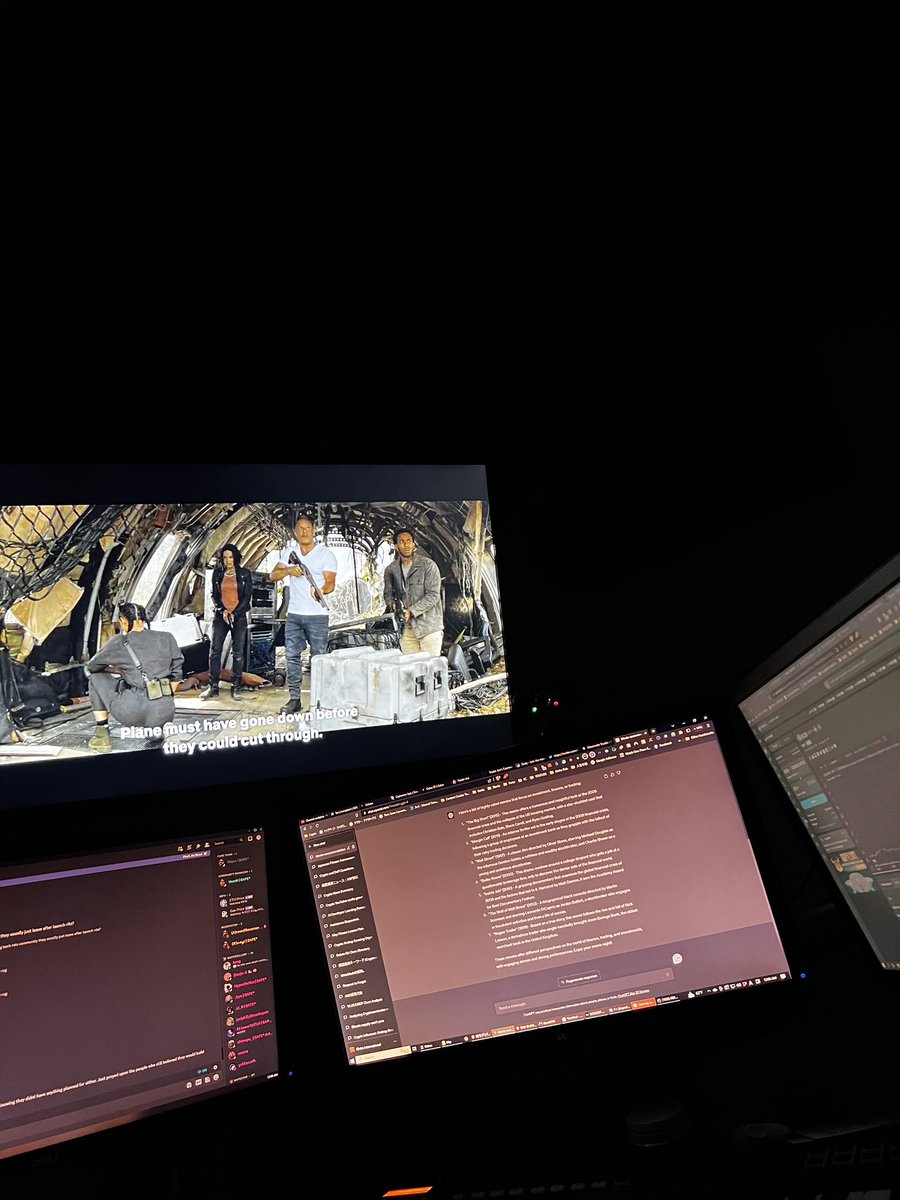Switch to the active ChatGPT browser tab
The height and width of the screenshot is (1200, 900).
(370, 810)
